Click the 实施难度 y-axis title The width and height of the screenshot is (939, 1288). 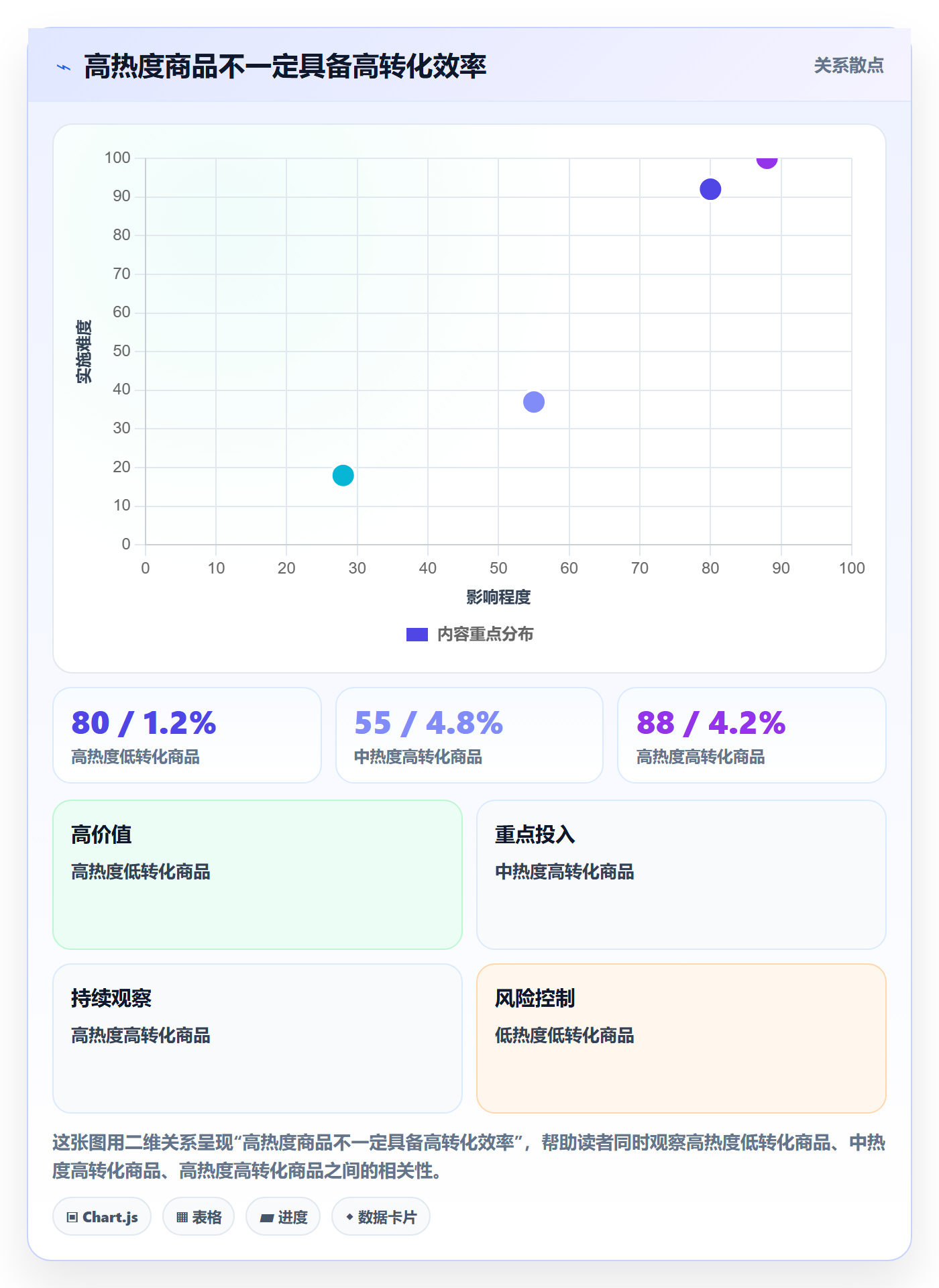(x=84, y=352)
